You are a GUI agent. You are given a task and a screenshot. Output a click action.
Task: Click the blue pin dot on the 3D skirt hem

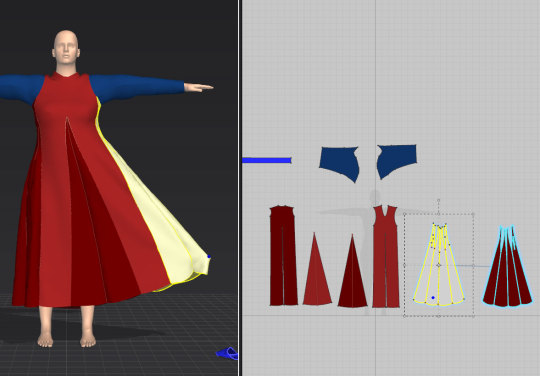tap(209, 257)
